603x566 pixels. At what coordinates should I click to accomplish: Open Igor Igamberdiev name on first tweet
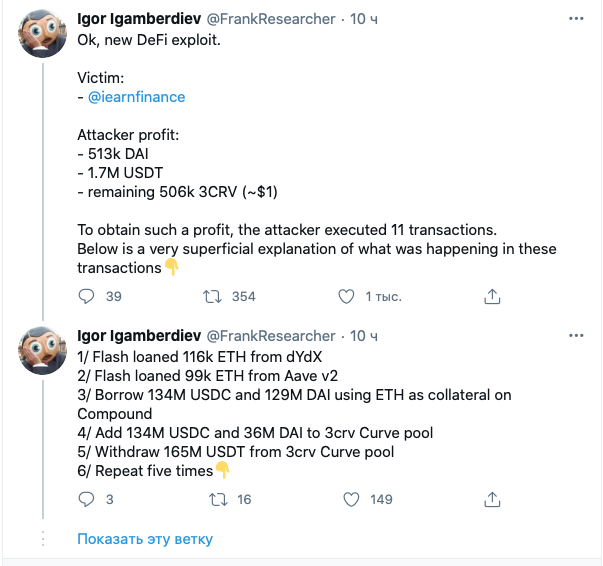point(138,19)
